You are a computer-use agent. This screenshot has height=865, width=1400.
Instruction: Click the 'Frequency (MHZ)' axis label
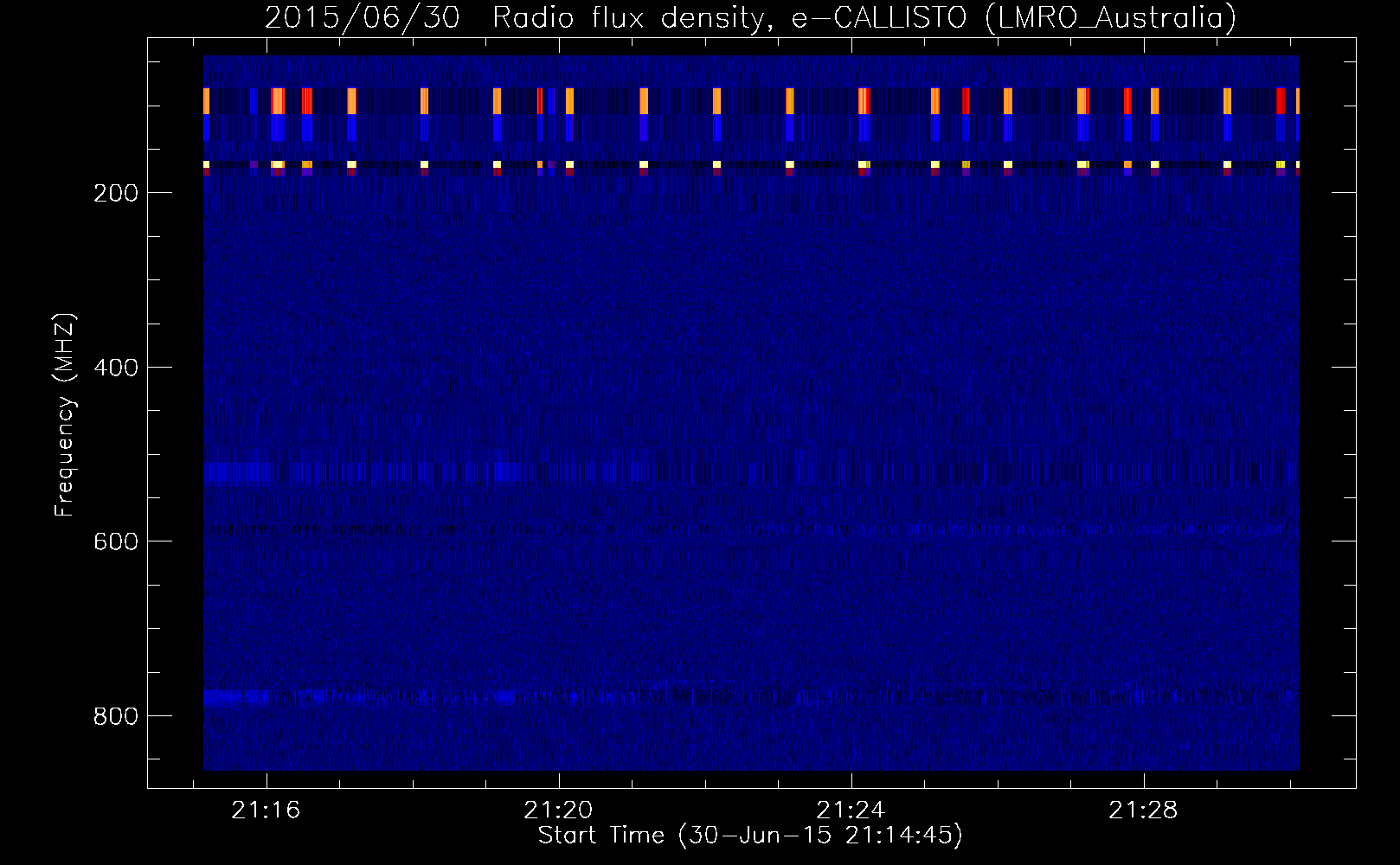[x=64, y=415]
